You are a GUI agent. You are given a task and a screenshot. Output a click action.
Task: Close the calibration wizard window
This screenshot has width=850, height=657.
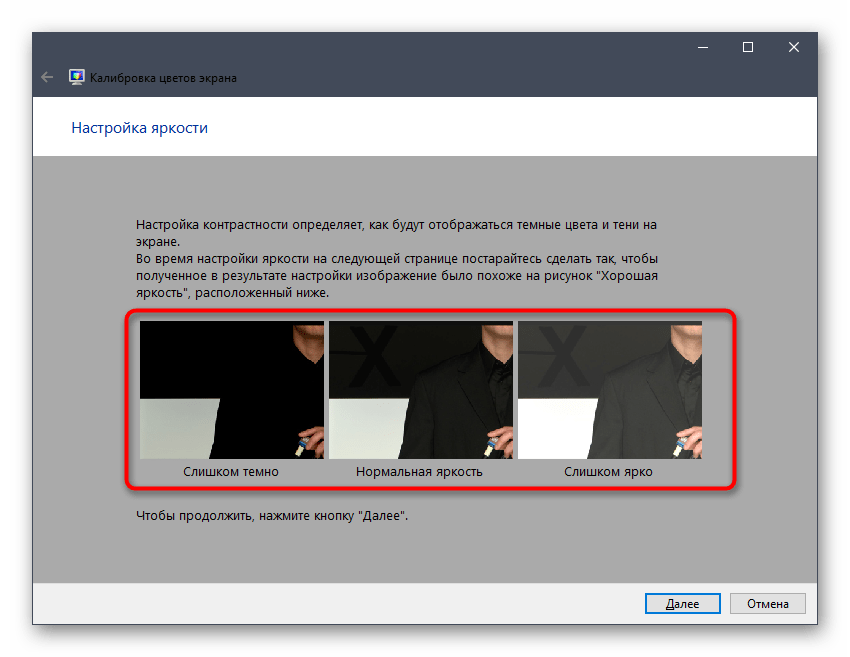[x=793, y=47]
